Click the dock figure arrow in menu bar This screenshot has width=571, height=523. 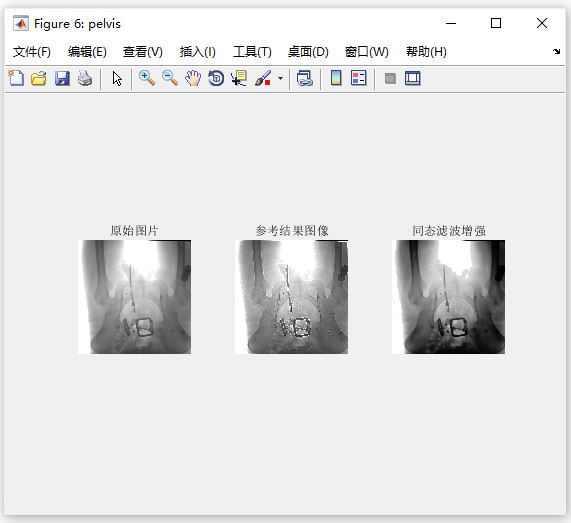pos(556,52)
